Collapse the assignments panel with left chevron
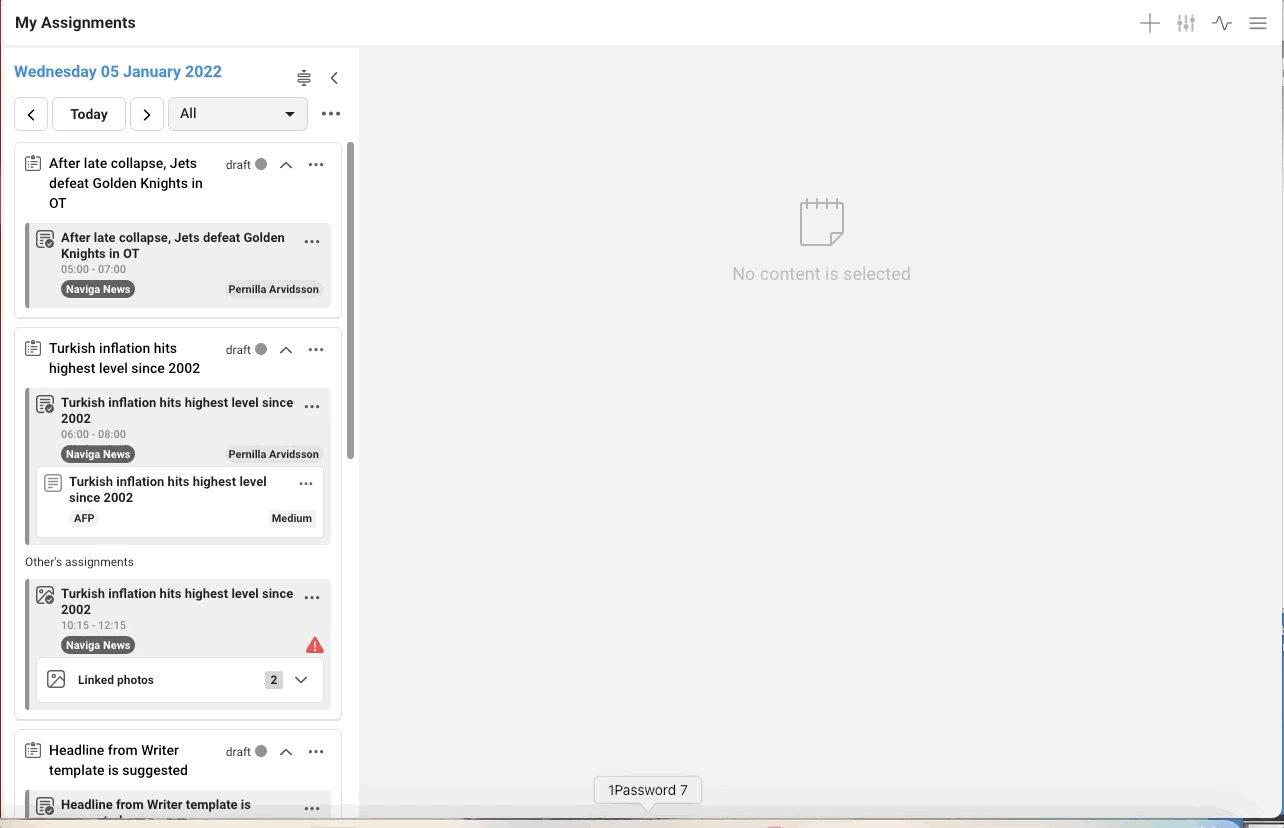 tap(334, 78)
